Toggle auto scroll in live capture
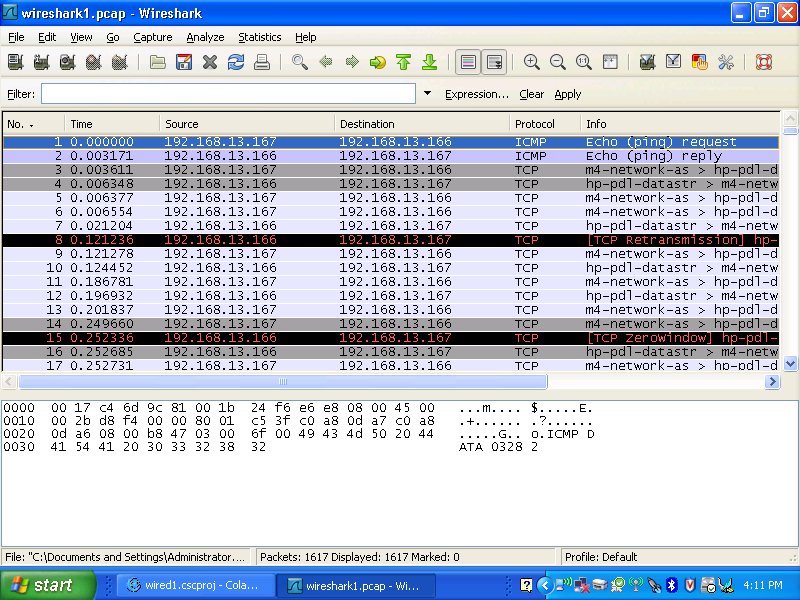Viewport: 800px width, 600px height. [x=494, y=62]
